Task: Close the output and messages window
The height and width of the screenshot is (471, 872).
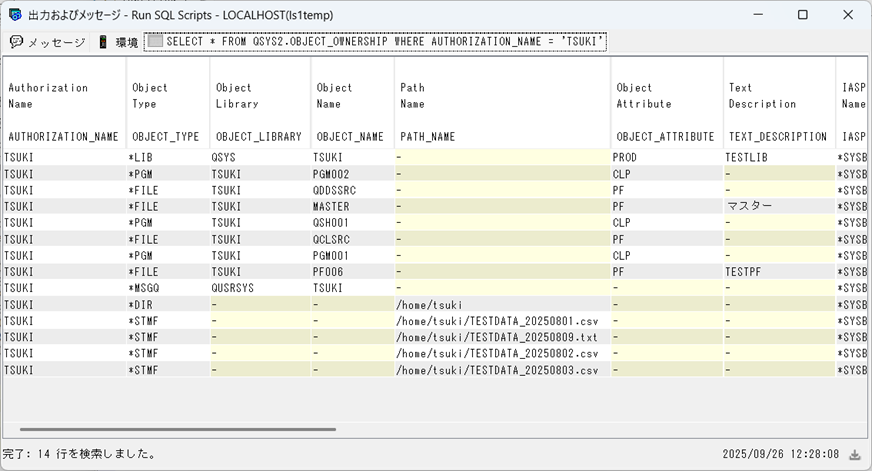Action: (x=848, y=15)
